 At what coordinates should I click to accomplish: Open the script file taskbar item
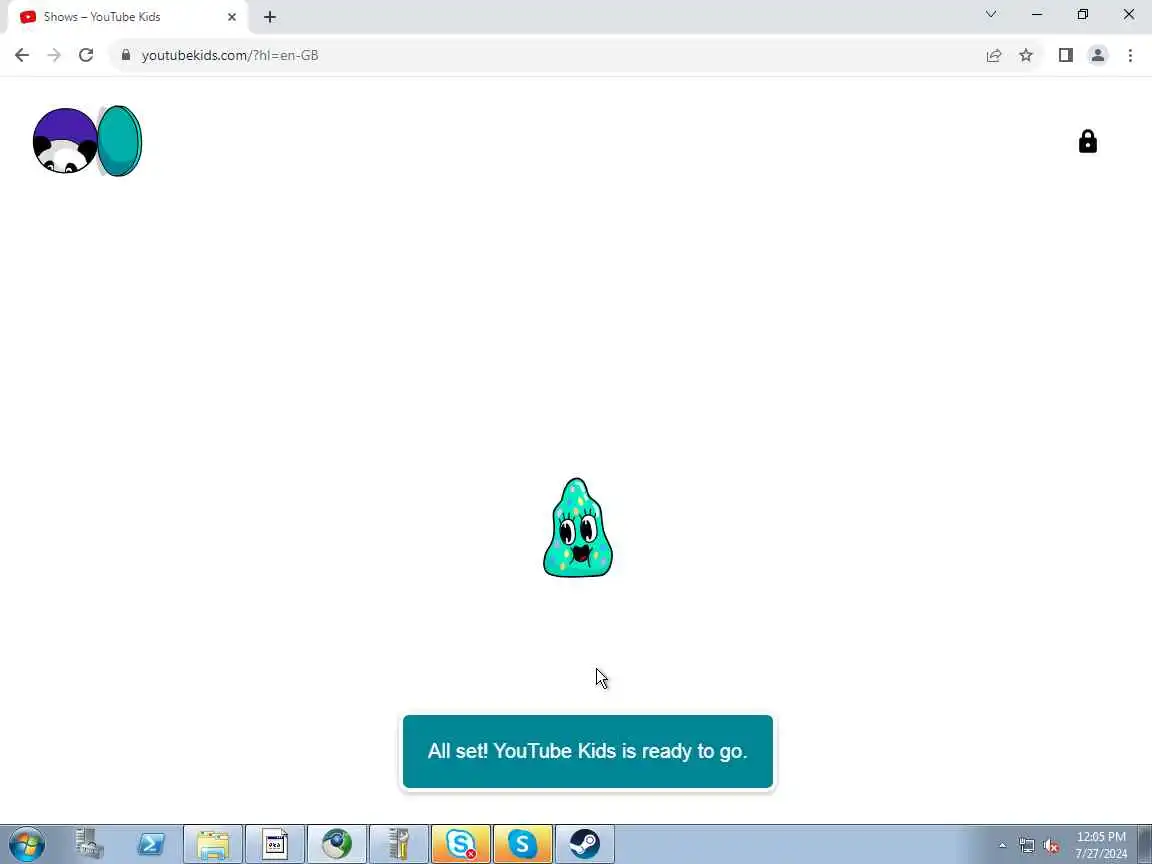coord(275,844)
